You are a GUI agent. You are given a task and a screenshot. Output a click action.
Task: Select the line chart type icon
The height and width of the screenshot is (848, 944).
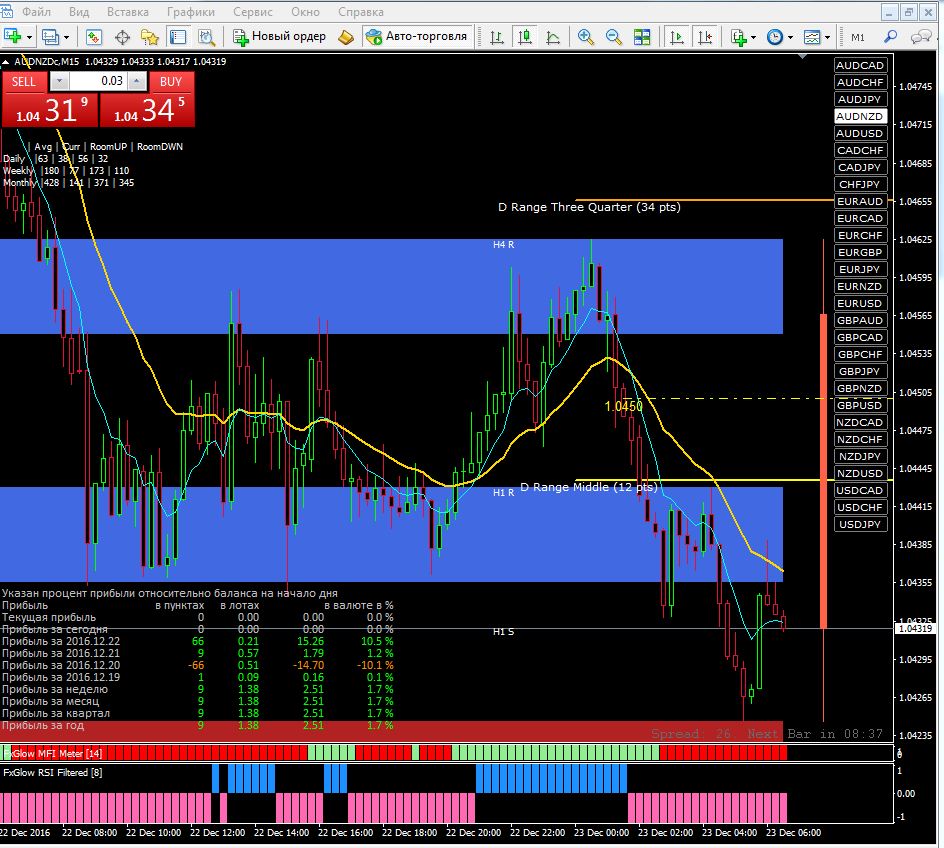(x=553, y=37)
